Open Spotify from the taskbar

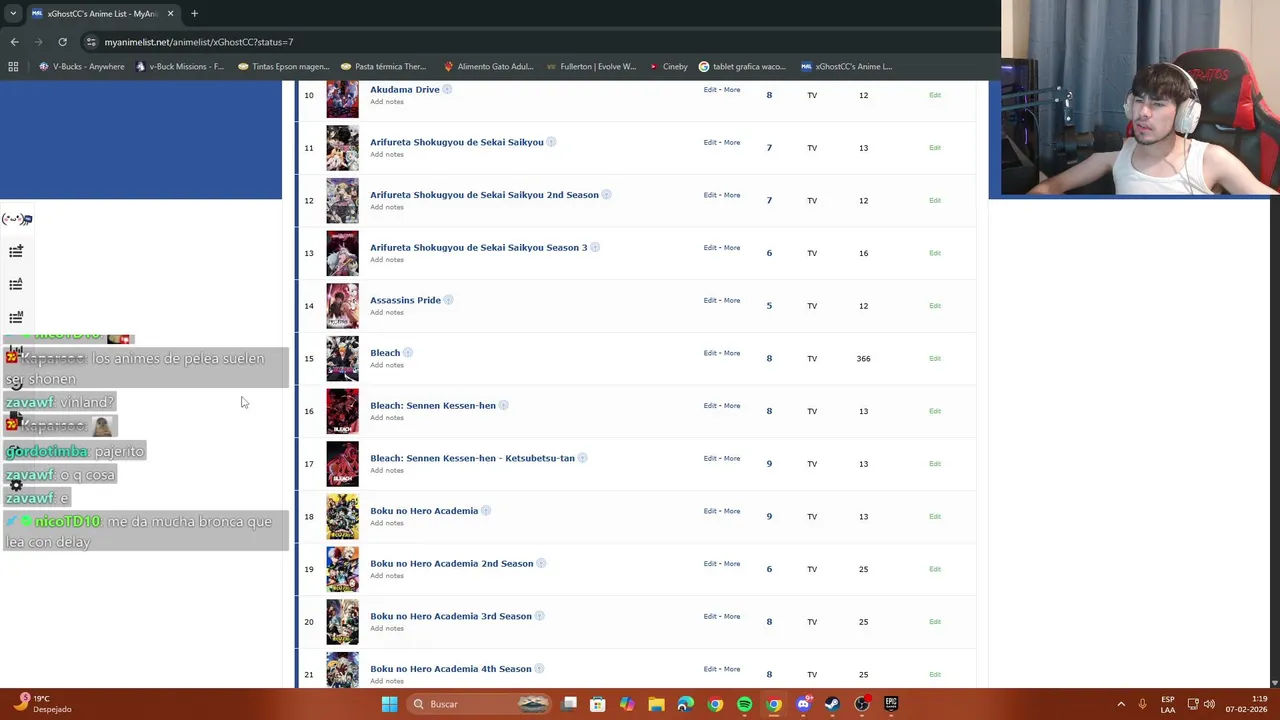744,704
